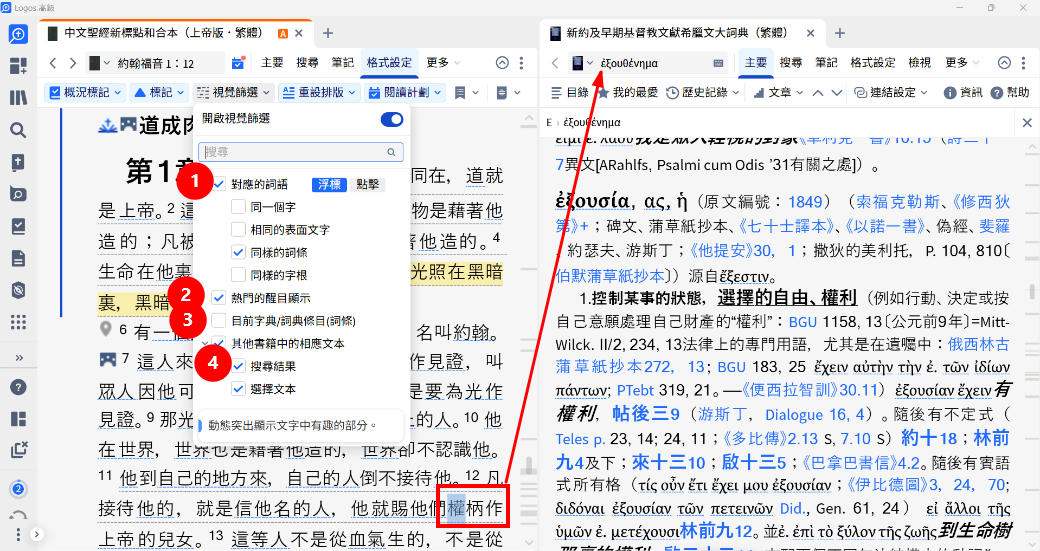Uncheck the 熱門的醒目顯示 checkbox
The image size is (1040, 551).
(x=219, y=298)
